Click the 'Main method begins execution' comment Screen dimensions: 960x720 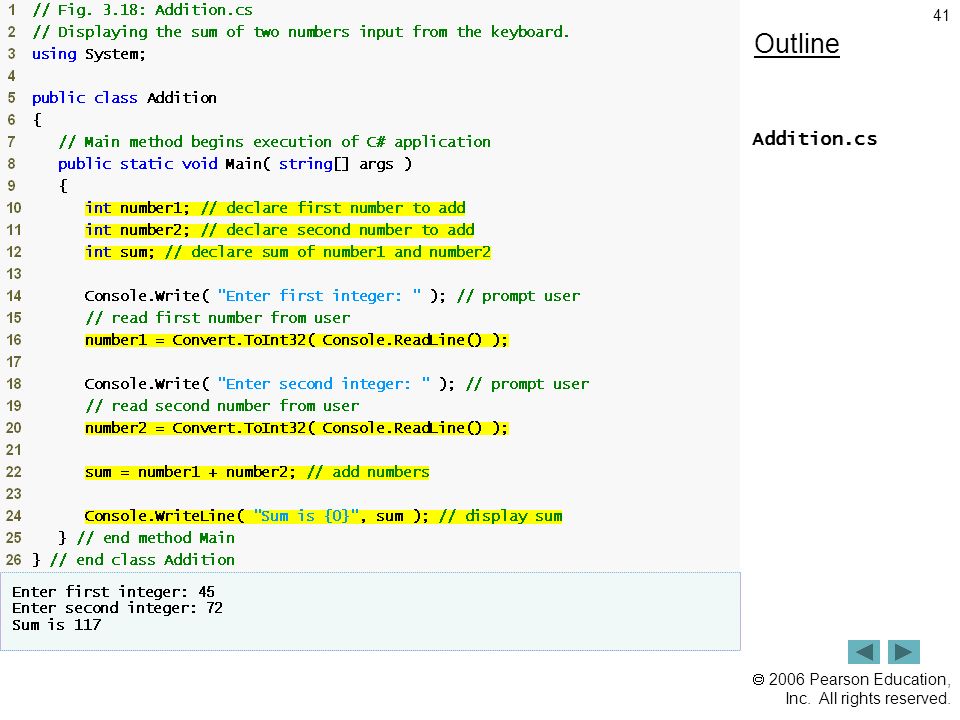point(275,142)
